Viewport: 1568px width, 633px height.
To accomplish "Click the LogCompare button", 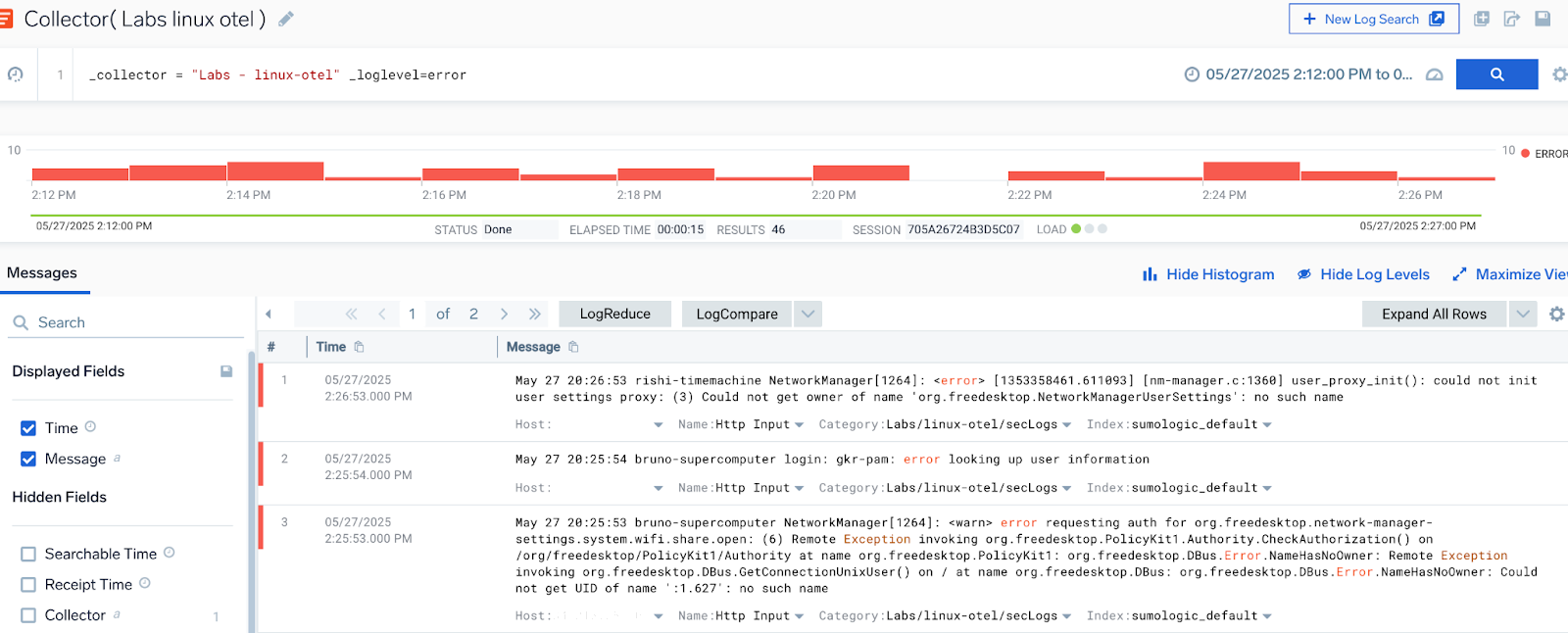I will 737,314.
